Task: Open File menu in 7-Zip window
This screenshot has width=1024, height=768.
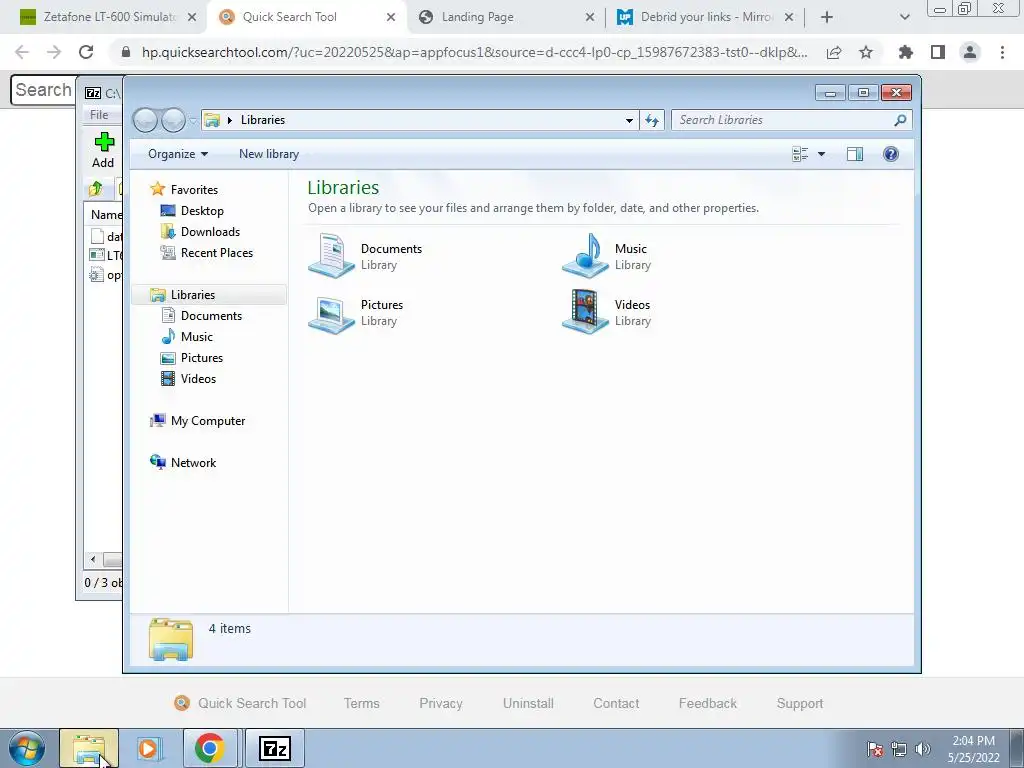Action: pos(99,115)
